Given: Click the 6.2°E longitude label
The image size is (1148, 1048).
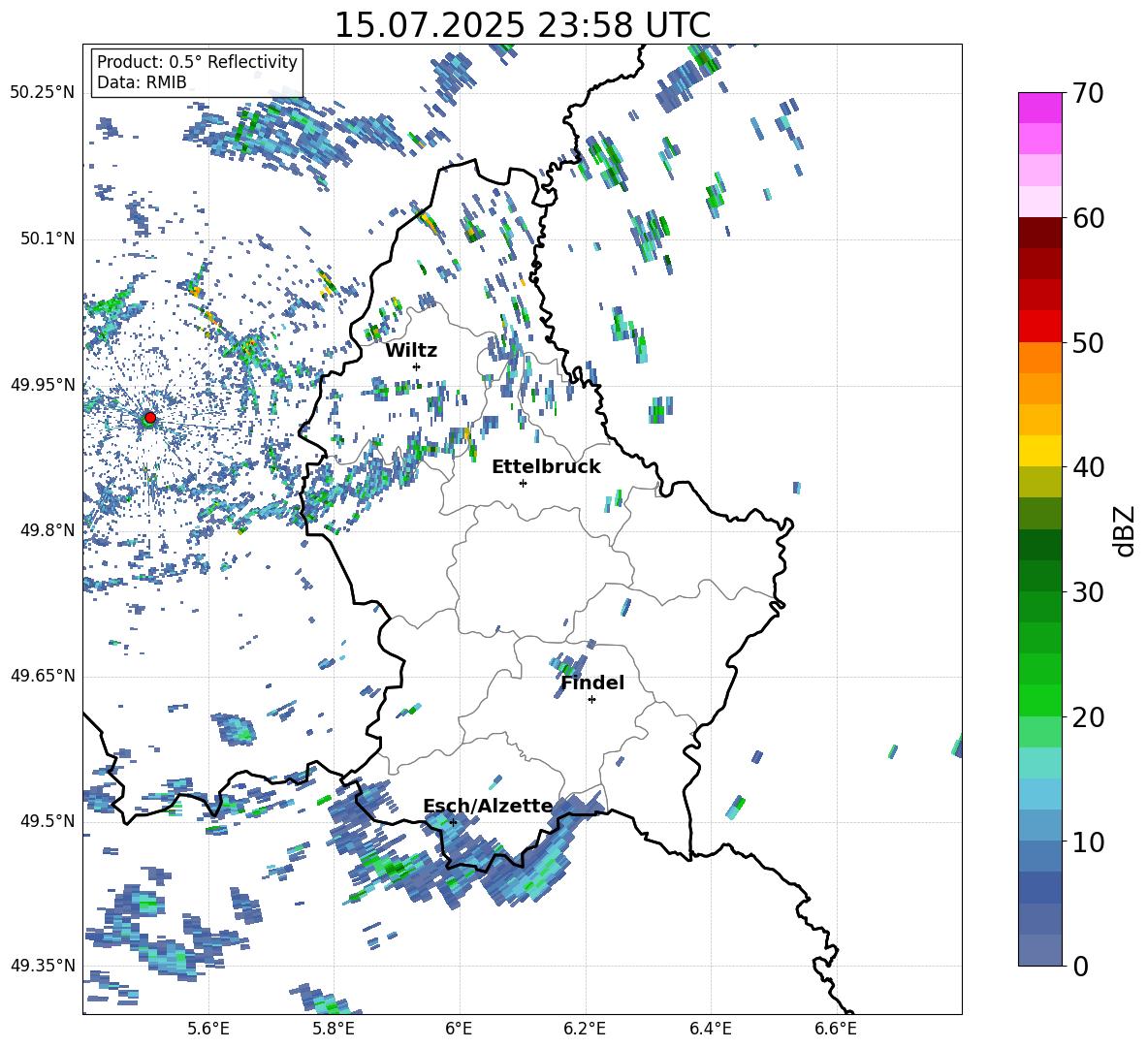Looking at the screenshot, I should click(x=585, y=1029).
